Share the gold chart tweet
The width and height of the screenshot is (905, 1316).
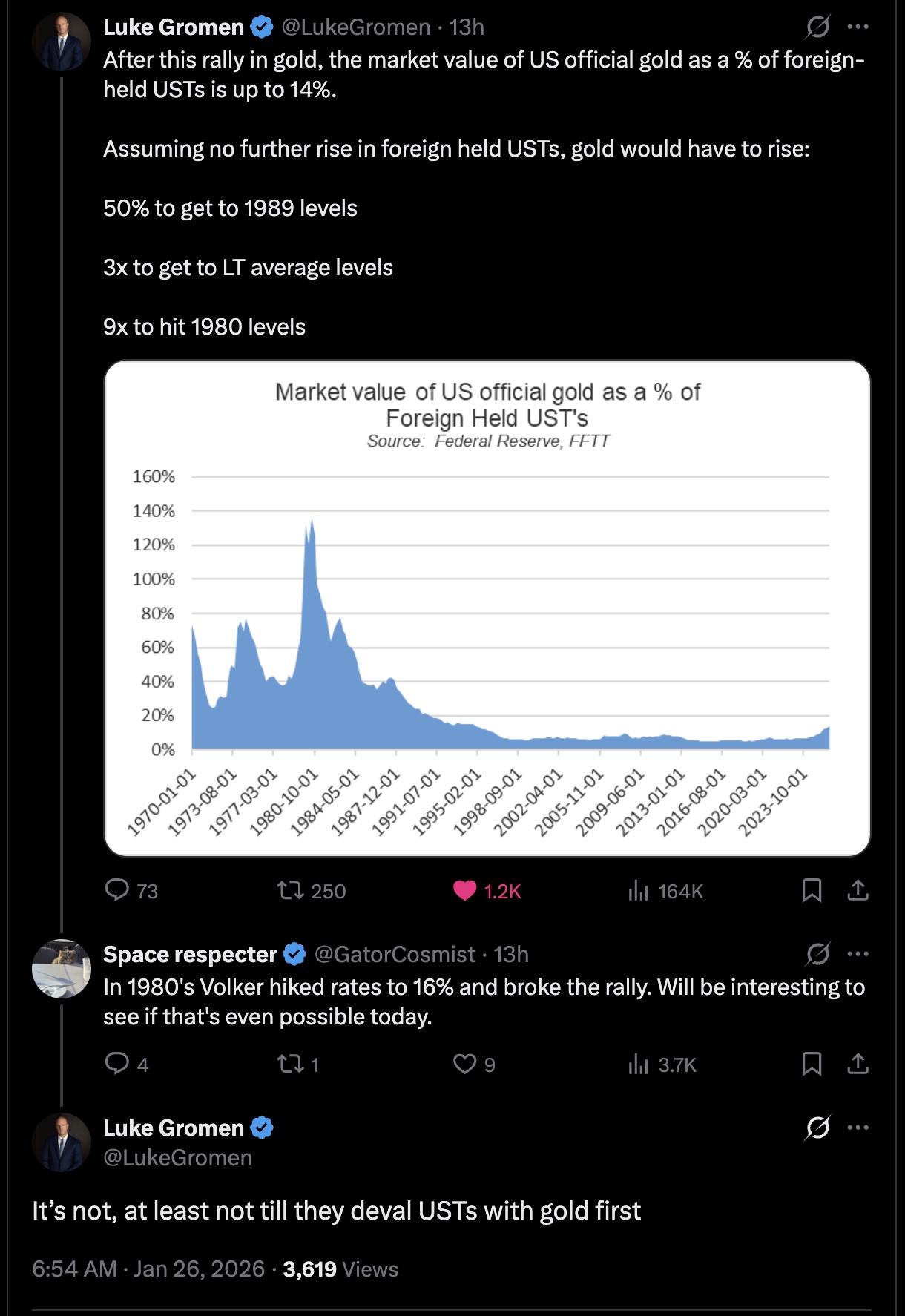(858, 890)
